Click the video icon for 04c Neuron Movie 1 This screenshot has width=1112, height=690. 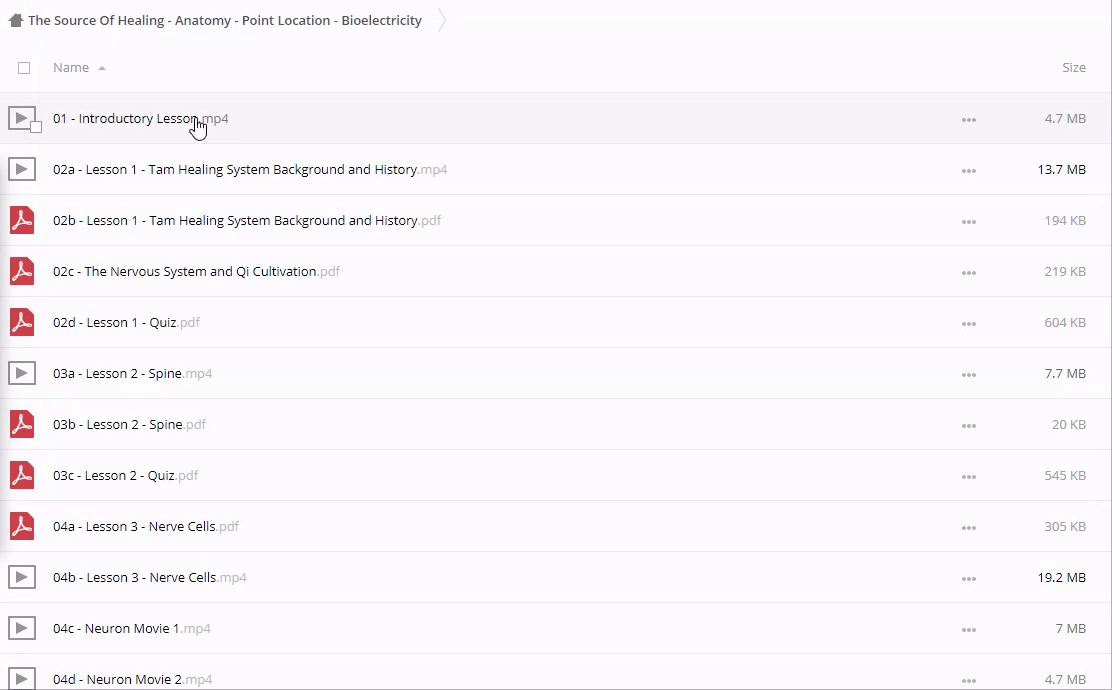(x=22, y=628)
